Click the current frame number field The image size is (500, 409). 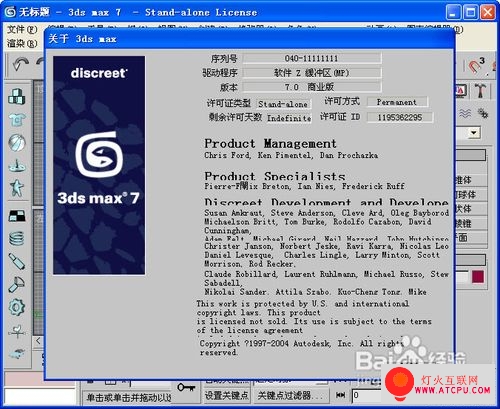(367, 395)
